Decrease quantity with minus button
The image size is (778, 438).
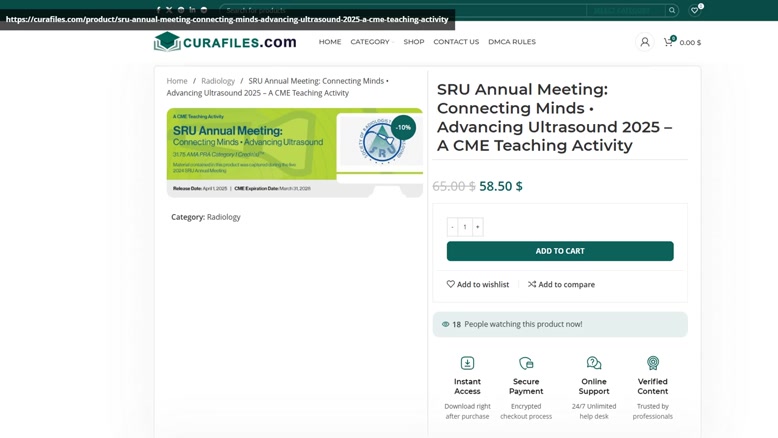tap(453, 227)
